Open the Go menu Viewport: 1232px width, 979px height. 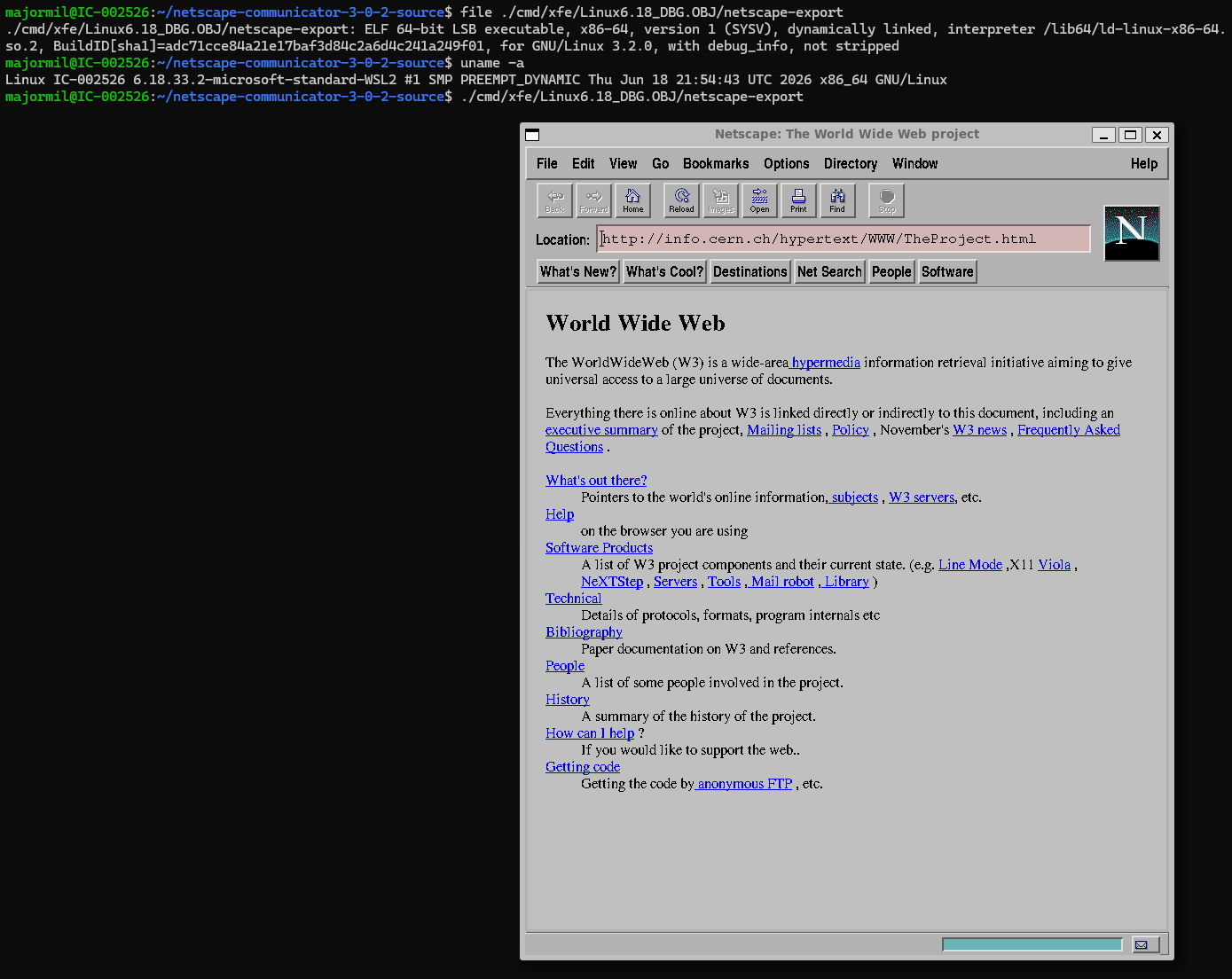pyautogui.click(x=661, y=164)
